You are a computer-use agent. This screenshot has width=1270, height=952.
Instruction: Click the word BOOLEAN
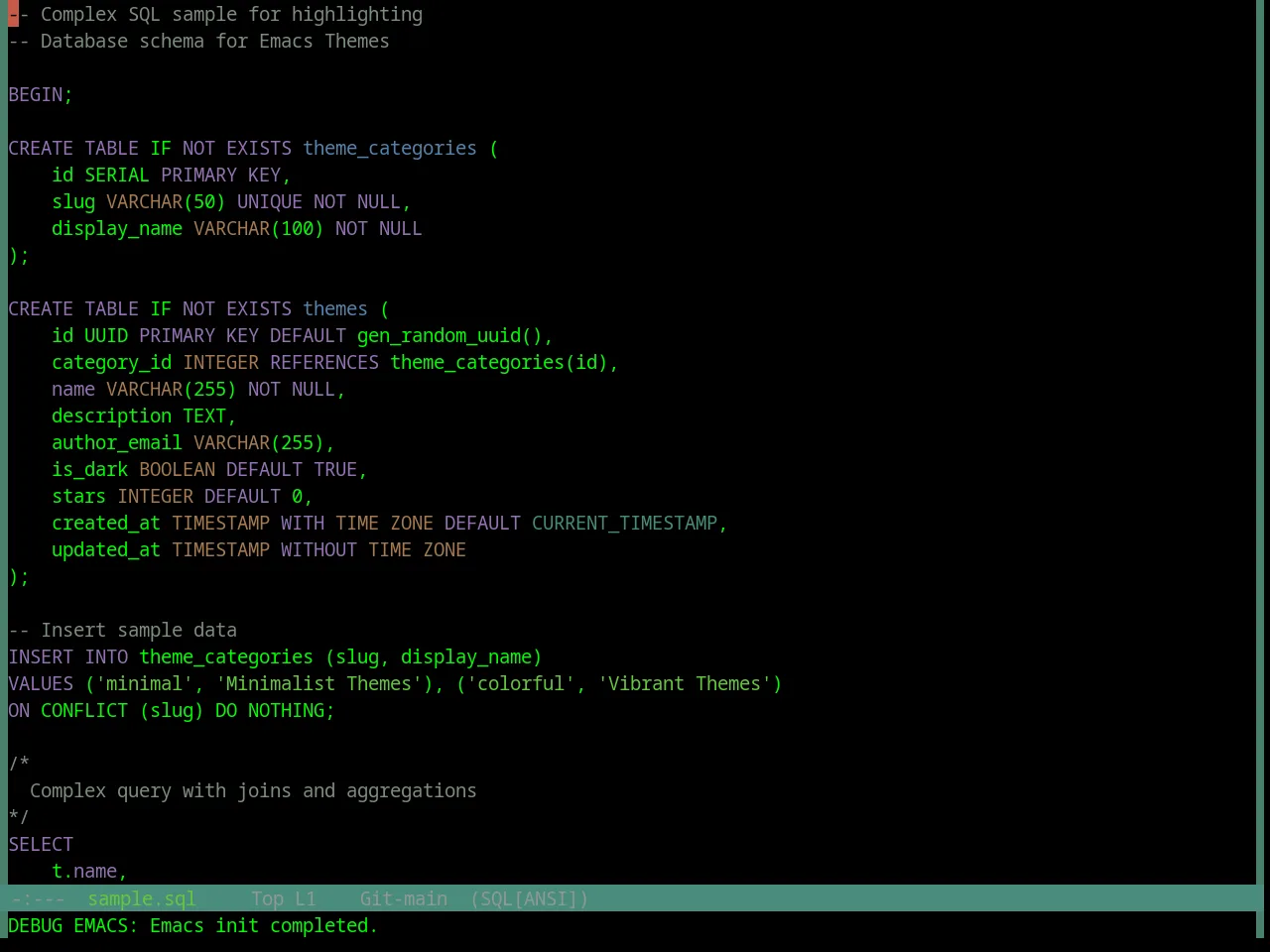coord(178,470)
